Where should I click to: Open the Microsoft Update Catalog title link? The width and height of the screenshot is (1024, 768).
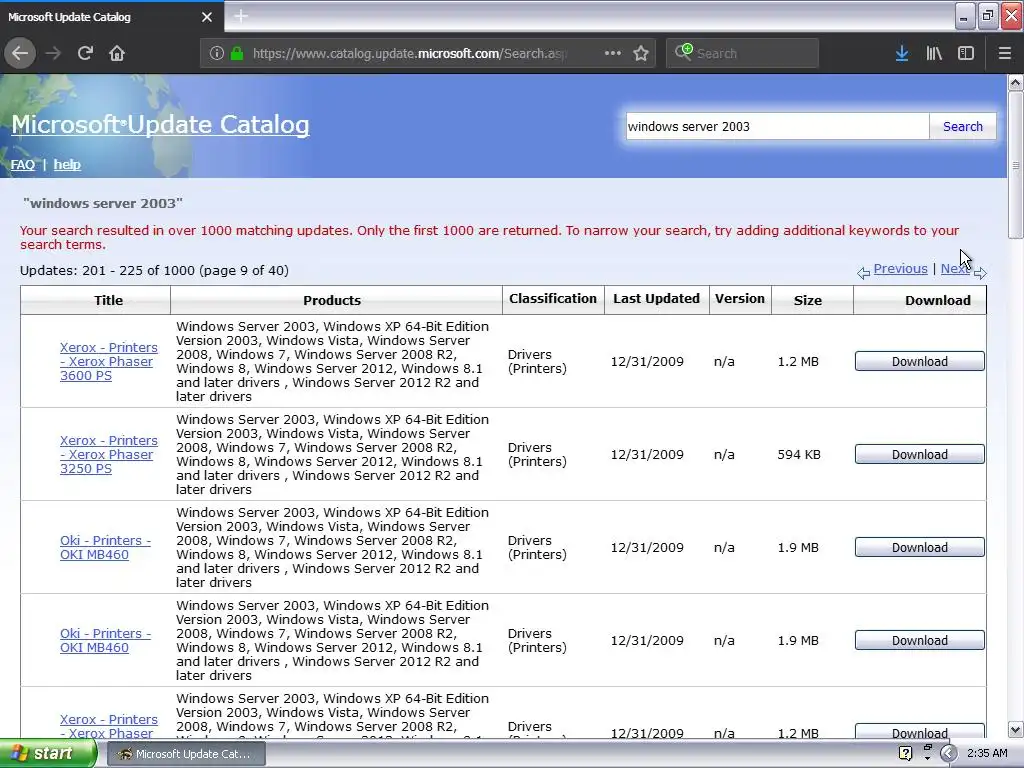(x=160, y=124)
